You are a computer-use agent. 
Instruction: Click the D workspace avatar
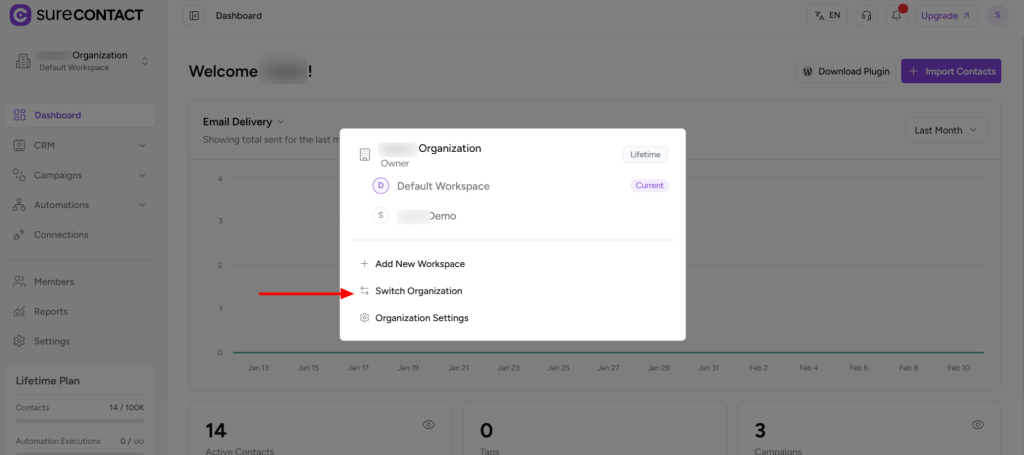(381, 186)
